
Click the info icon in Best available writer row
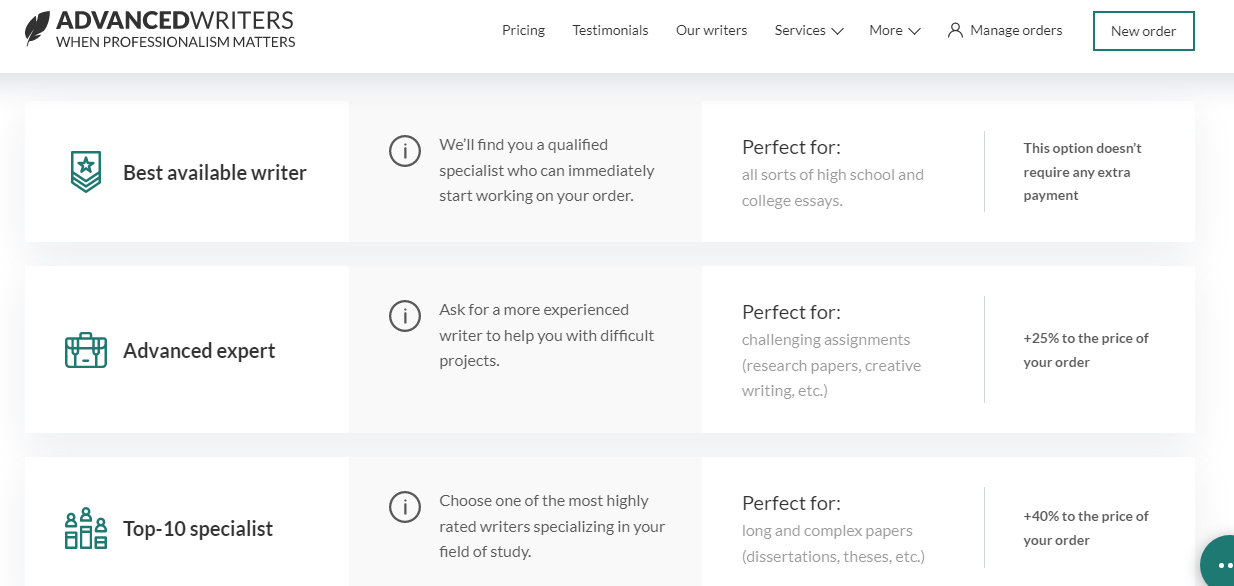click(x=404, y=152)
